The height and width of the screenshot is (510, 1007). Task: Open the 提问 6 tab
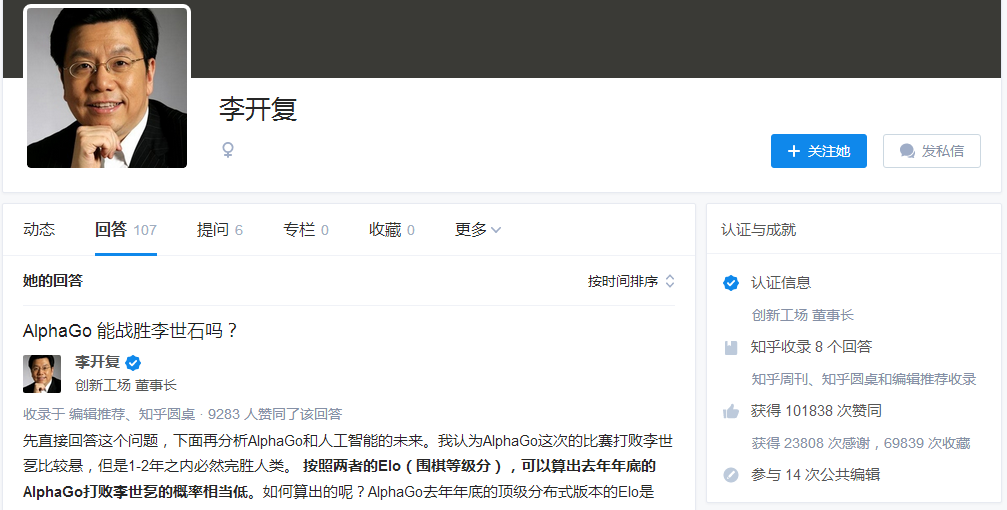coord(220,229)
